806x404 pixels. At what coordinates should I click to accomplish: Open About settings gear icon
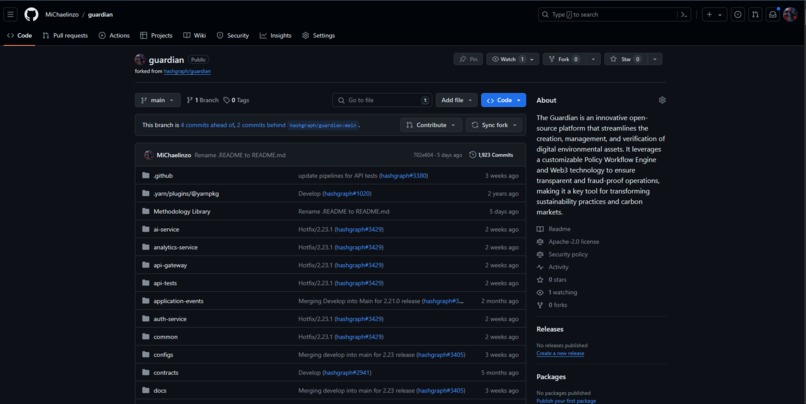pyautogui.click(x=662, y=100)
